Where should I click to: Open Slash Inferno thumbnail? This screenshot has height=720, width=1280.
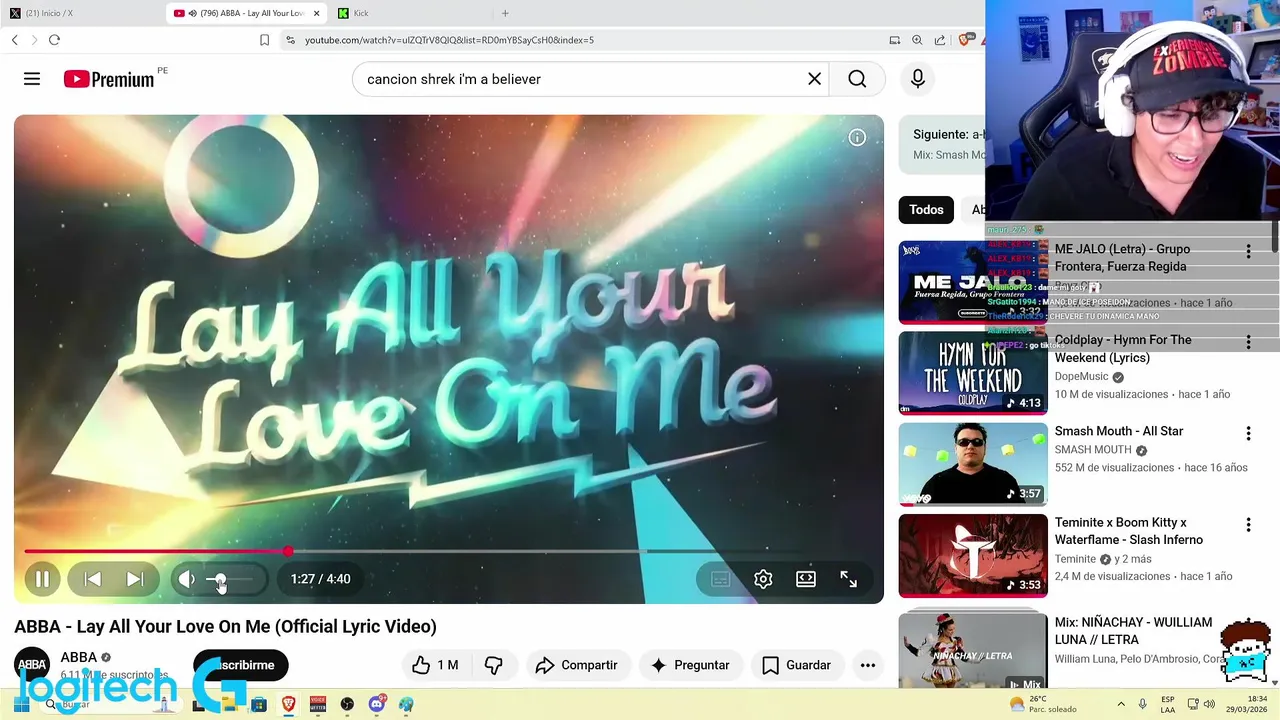(973, 555)
